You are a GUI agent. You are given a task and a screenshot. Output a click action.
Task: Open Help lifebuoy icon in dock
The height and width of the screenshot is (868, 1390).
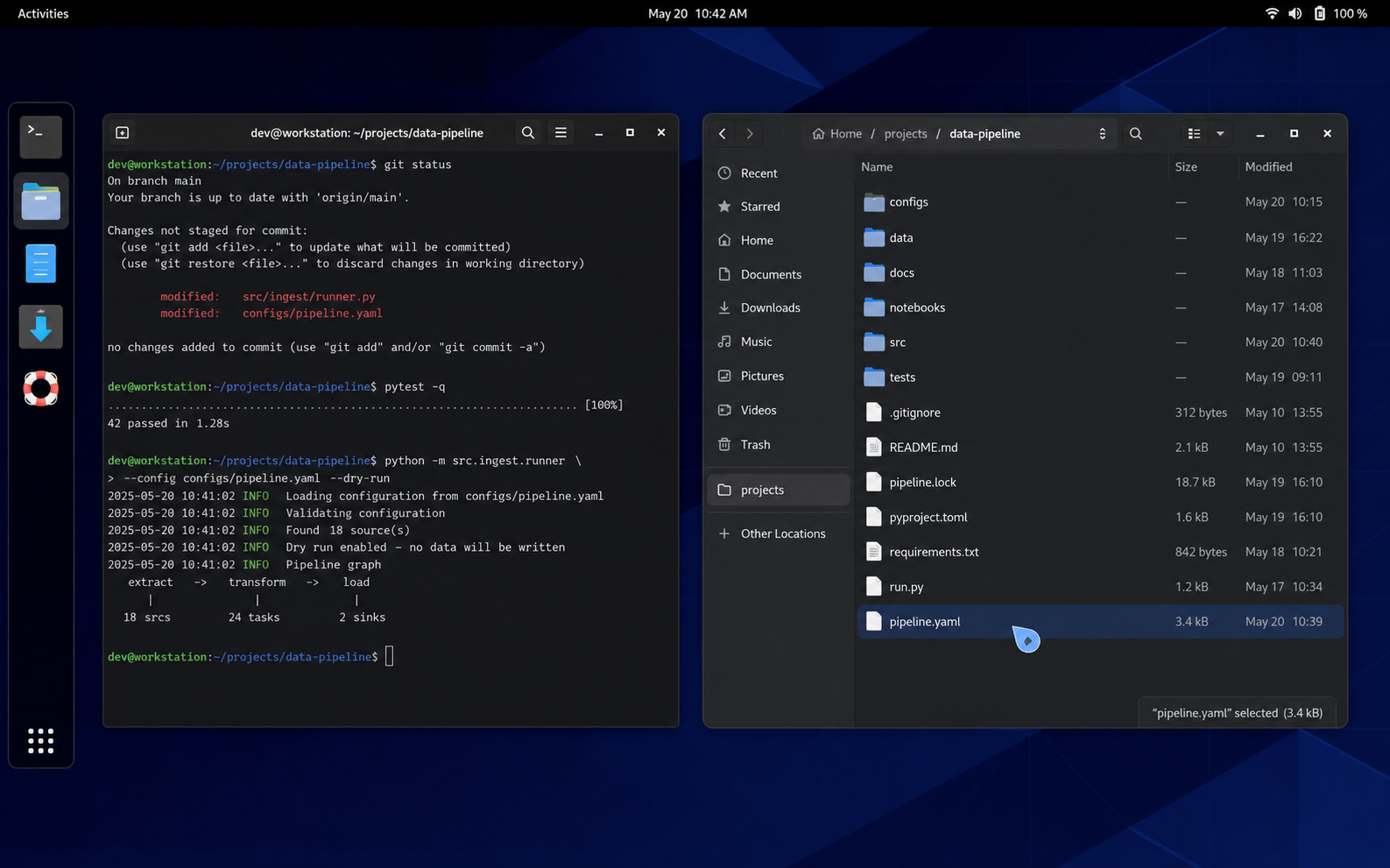click(41, 389)
